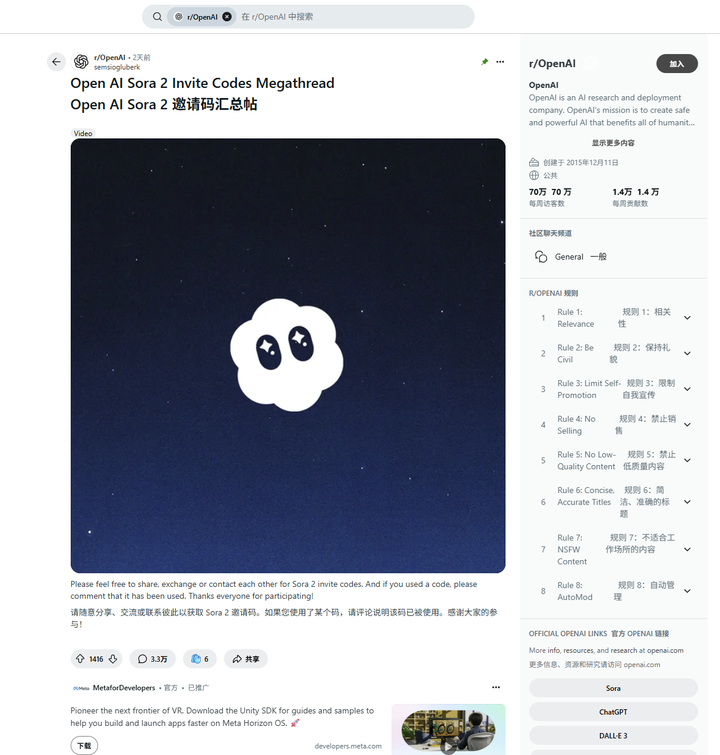Click the Meta ad's 下载 download button
The width and height of the screenshot is (720, 755).
click(84, 745)
